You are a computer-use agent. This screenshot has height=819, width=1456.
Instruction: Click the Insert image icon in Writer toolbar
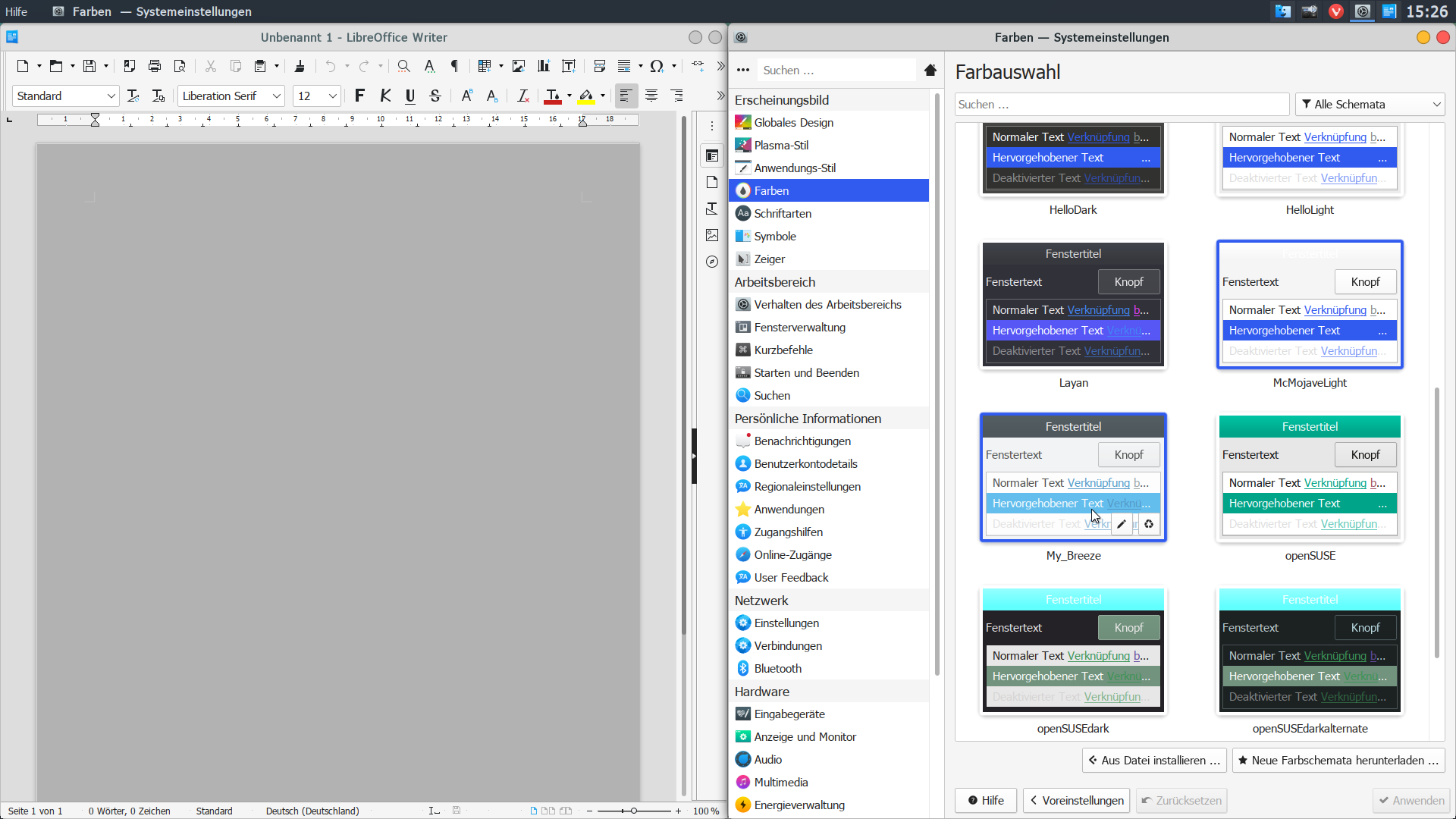click(519, 66)
